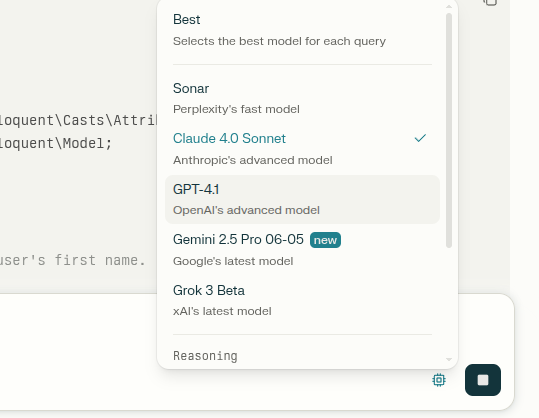
Task: Choose the Sonar model
Action: pos(302,98)
